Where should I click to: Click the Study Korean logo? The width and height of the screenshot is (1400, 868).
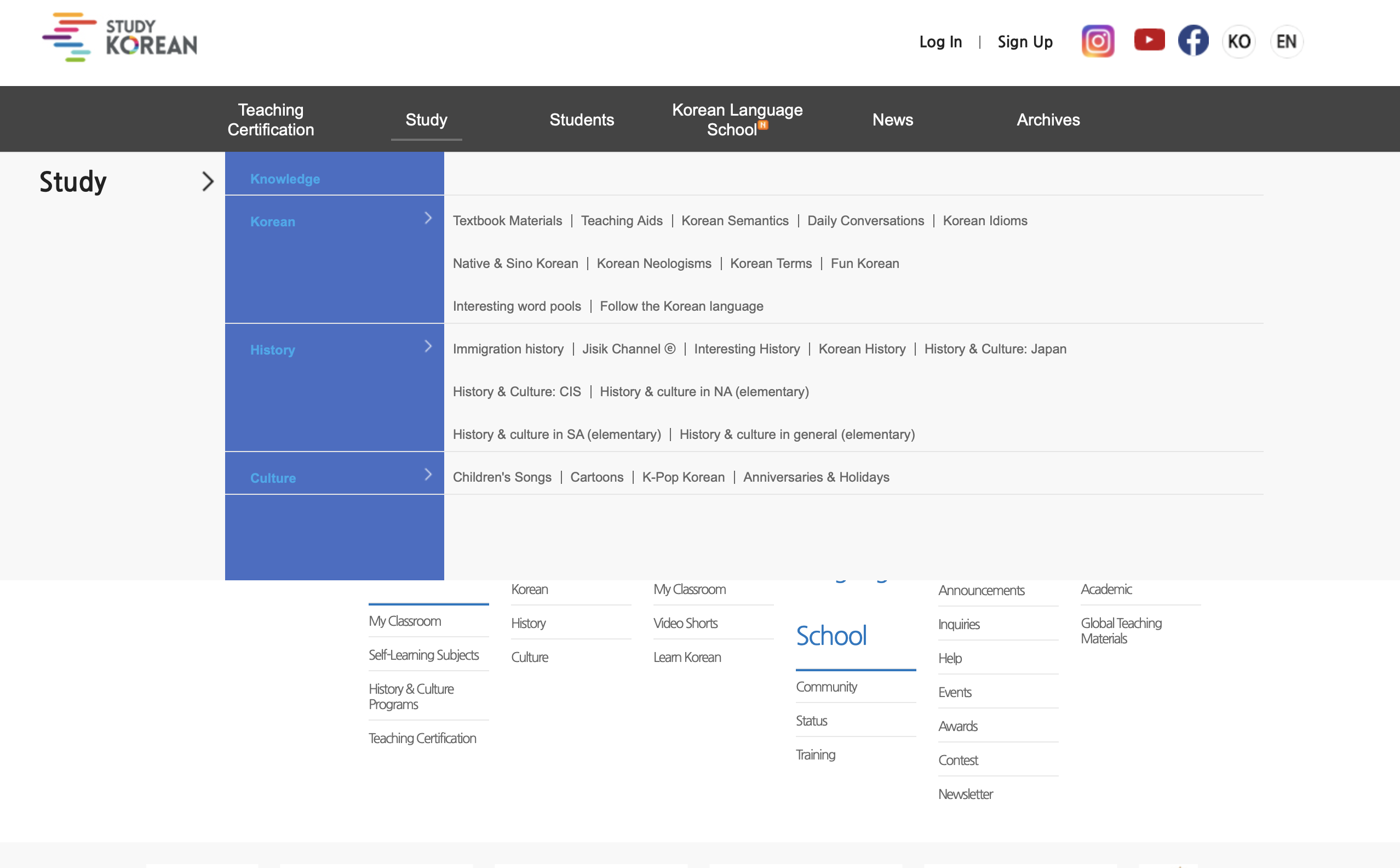[x=120, y=38]
